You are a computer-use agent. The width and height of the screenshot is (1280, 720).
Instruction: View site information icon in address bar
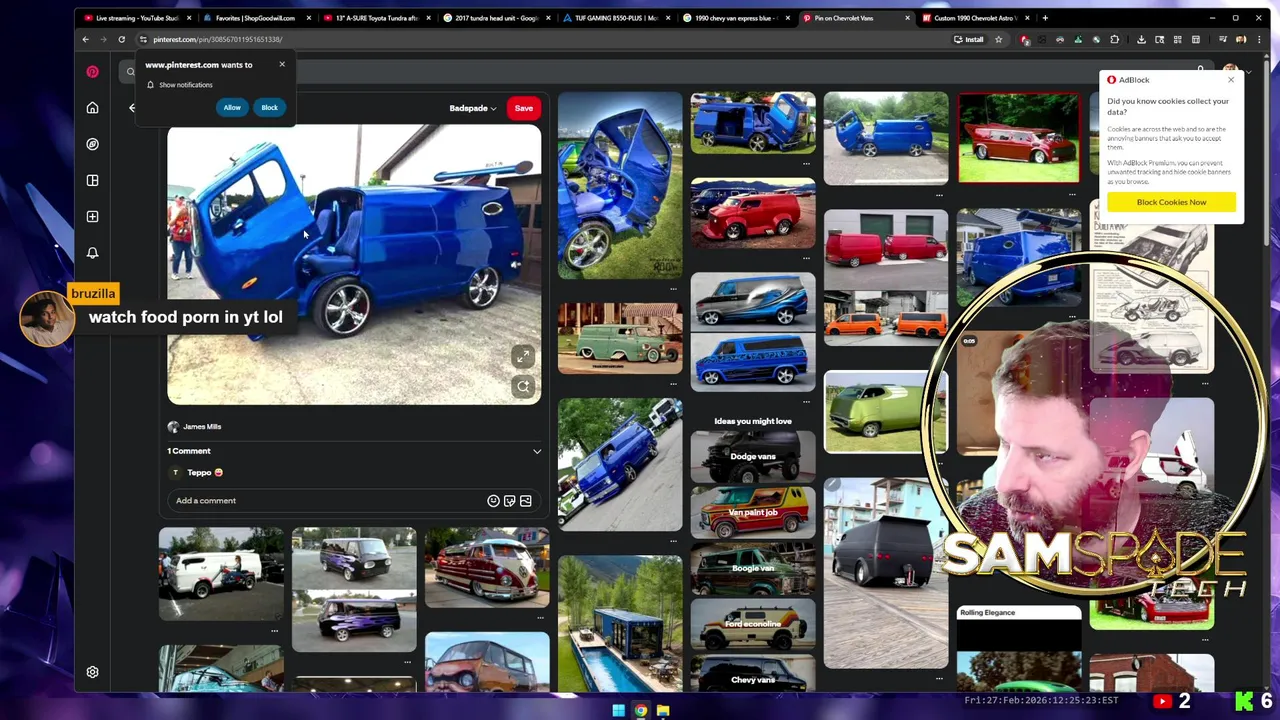point(143,39)
